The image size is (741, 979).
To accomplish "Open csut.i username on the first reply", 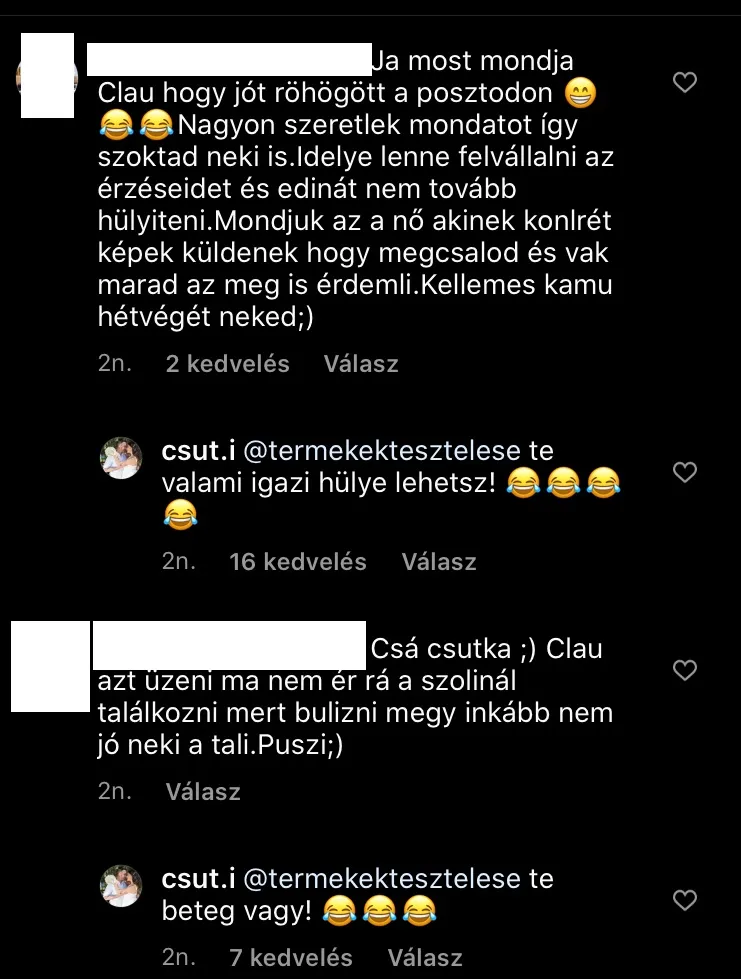I will point(199,451).
